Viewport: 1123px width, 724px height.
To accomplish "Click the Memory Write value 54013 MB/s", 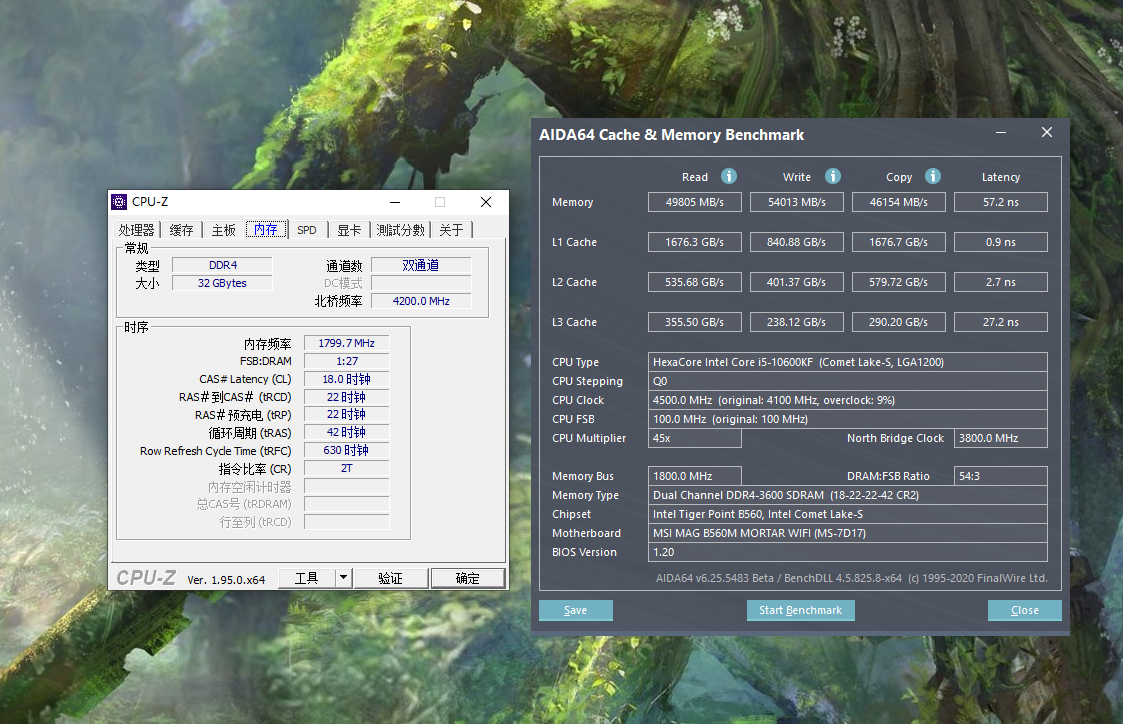I will (x=796, y=202).
